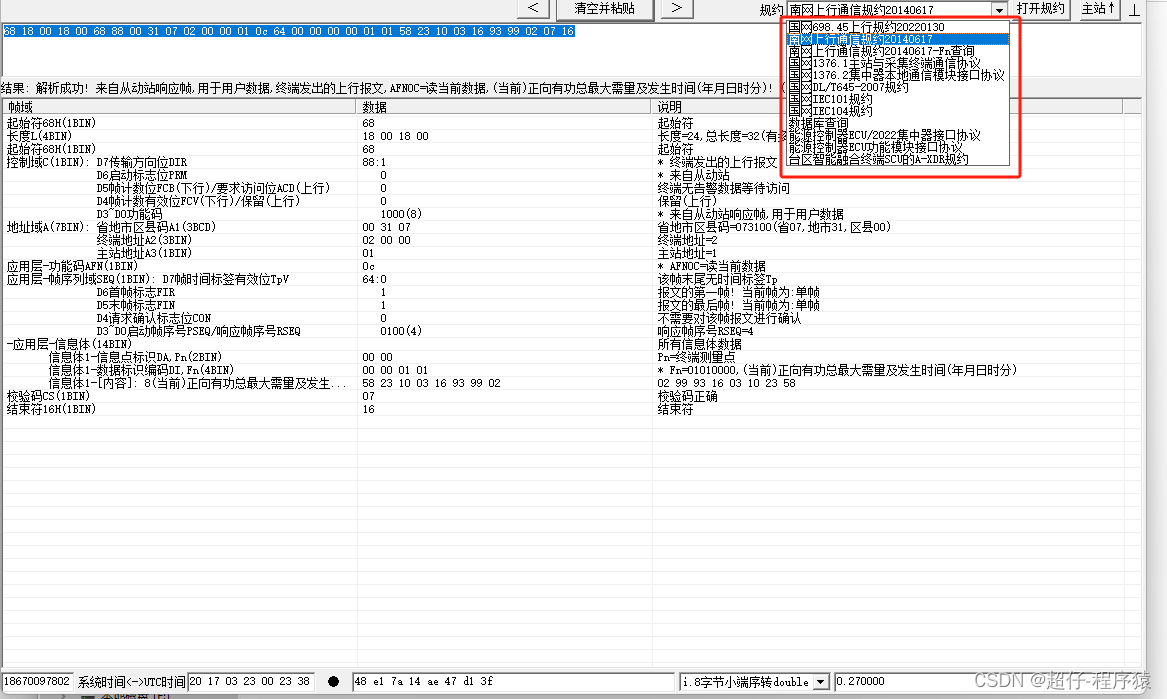Select 国网IEC101规约 option

pos(898,99)
